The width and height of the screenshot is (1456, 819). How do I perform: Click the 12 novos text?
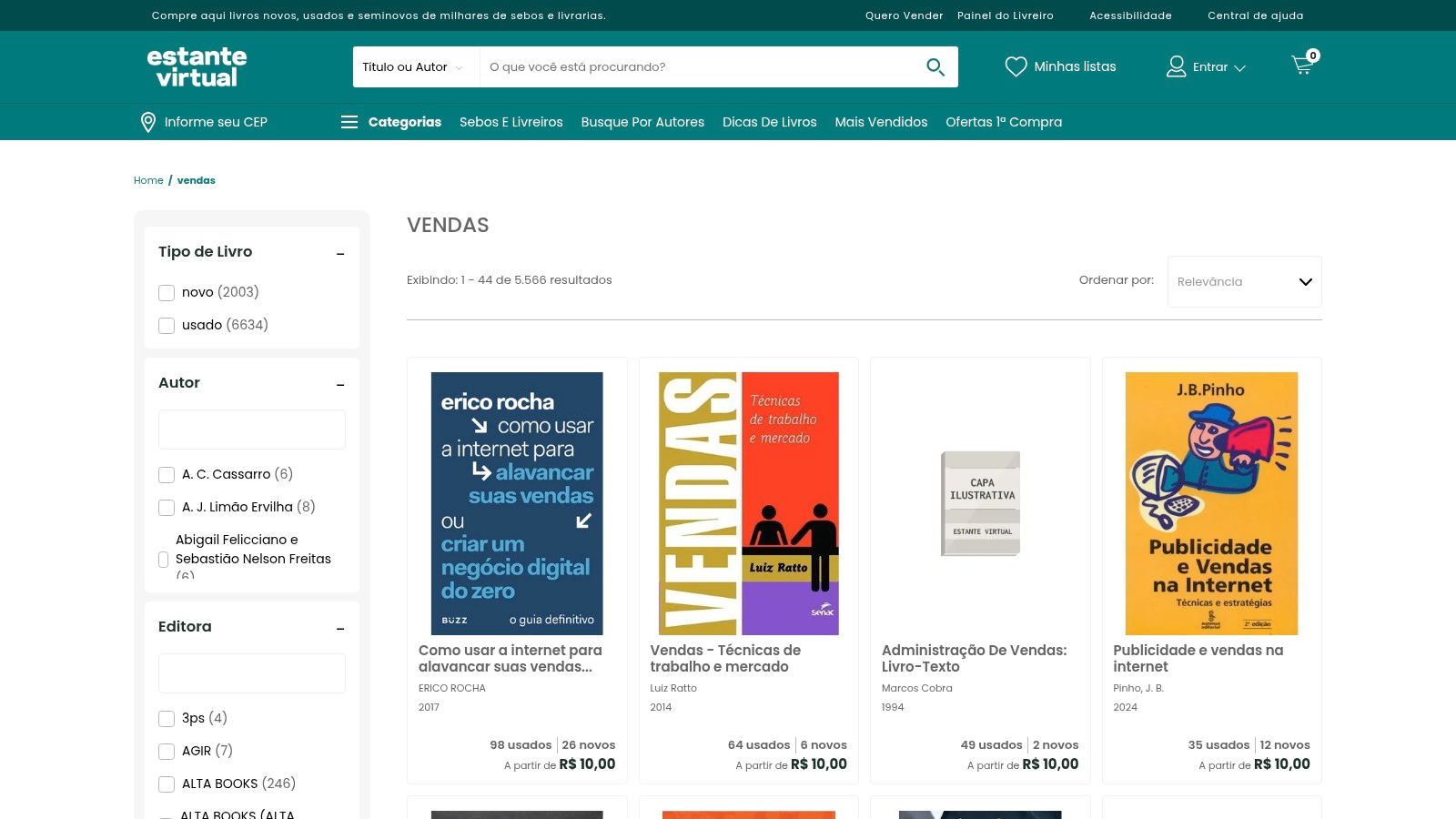click(x=1285, y=744)
